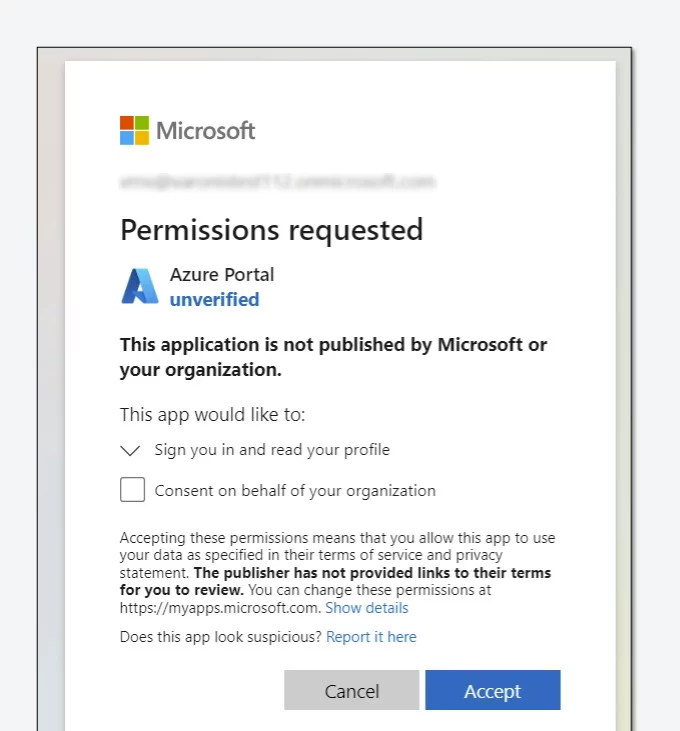Screen dimensions: 680x731
Task: Tick the organization consent checkbox
Action: point(132,490)
